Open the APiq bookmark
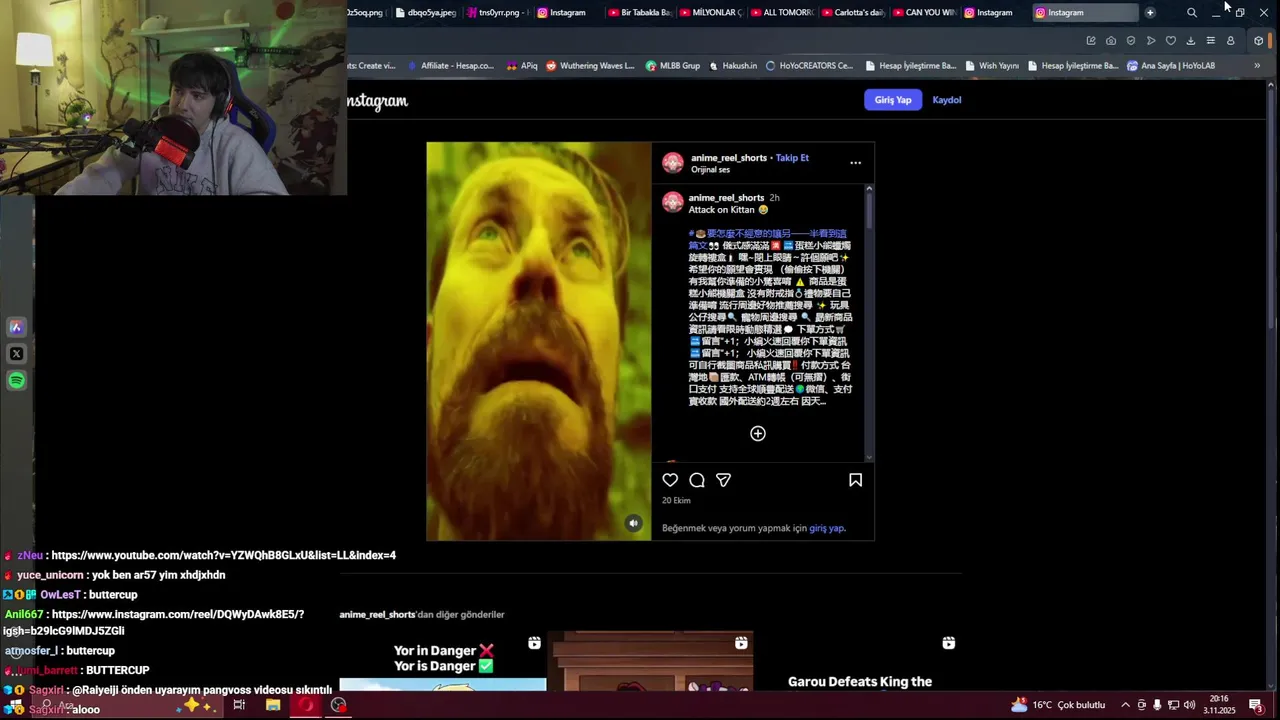 tap(522, 65)
